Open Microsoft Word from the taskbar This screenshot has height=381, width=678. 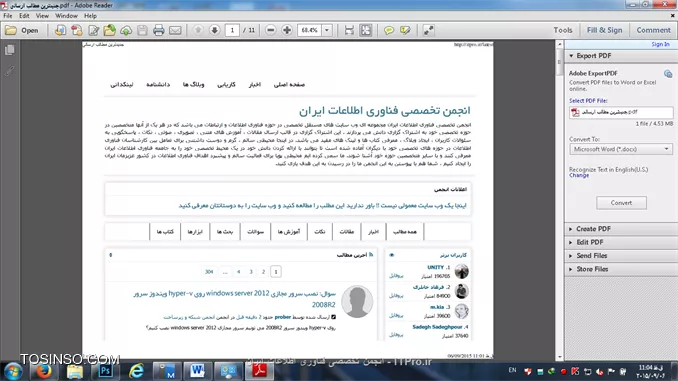[x=197, y=371]
